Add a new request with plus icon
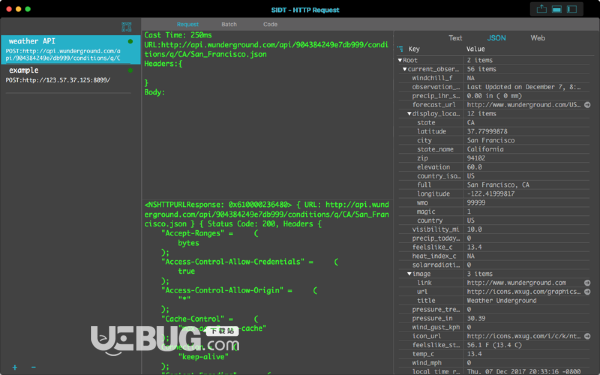This screenshot has width=600, height=375. [15, 367]
